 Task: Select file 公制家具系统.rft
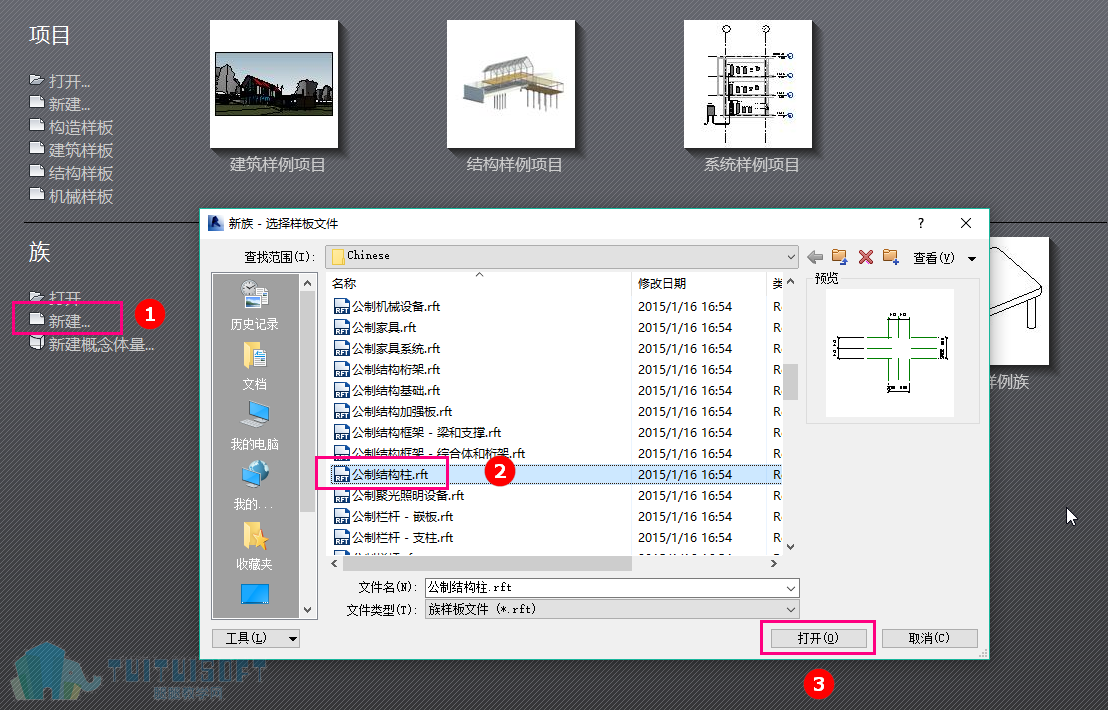click(387, 349)
